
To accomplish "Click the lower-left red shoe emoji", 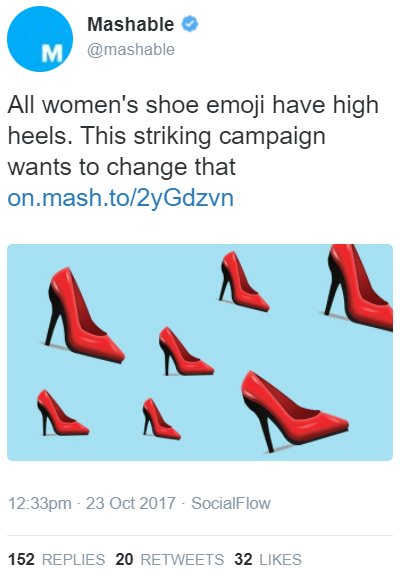I will pyautogui.click(x=63, y=412).
